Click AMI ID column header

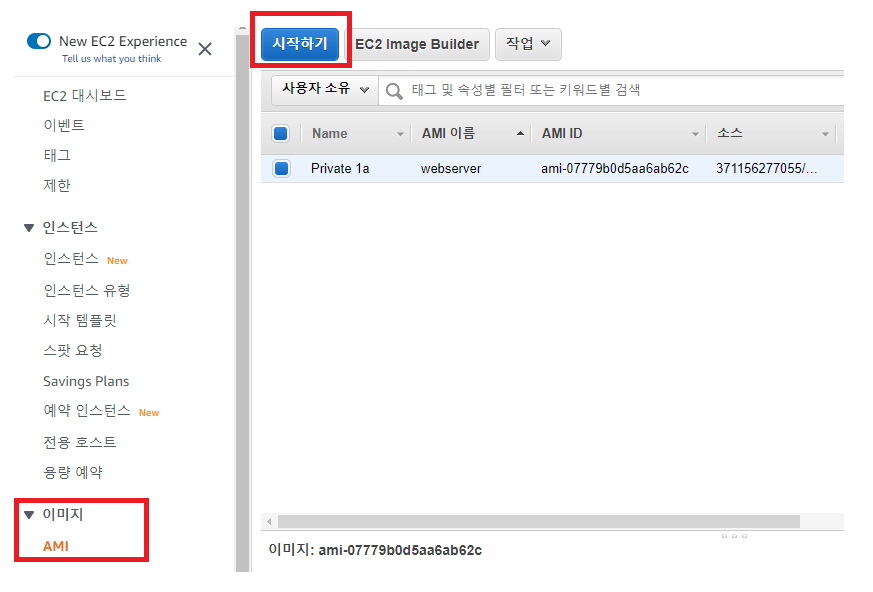pos(562,134)
